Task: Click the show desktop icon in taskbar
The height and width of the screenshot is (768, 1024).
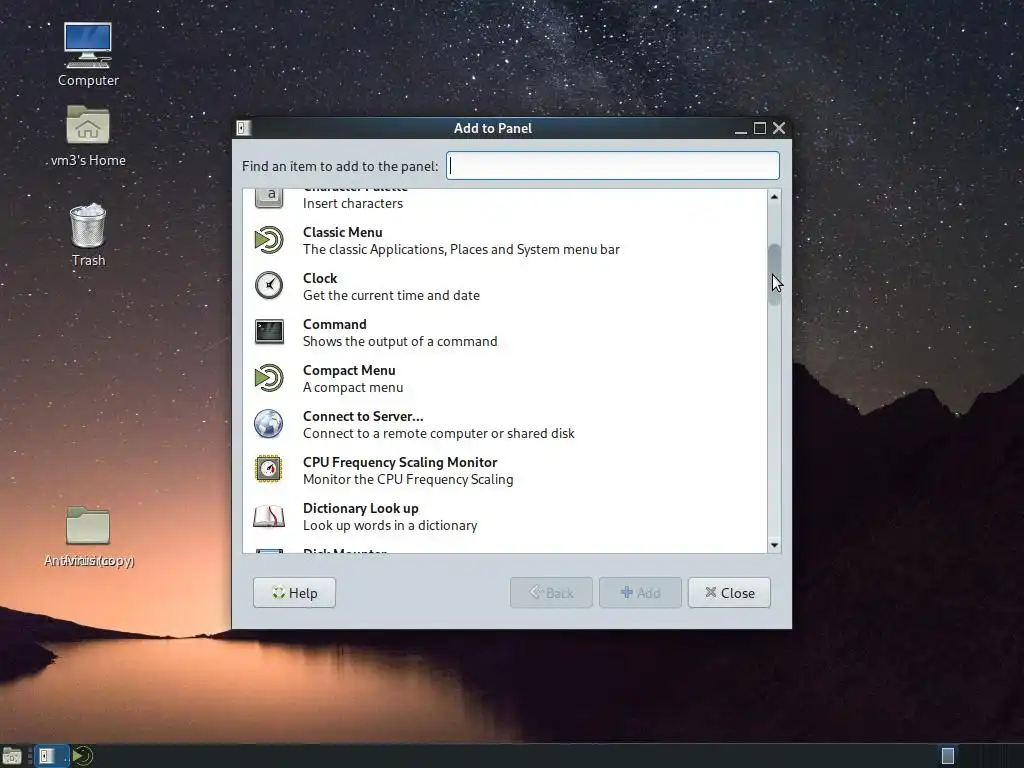Action: click(12, 756)
